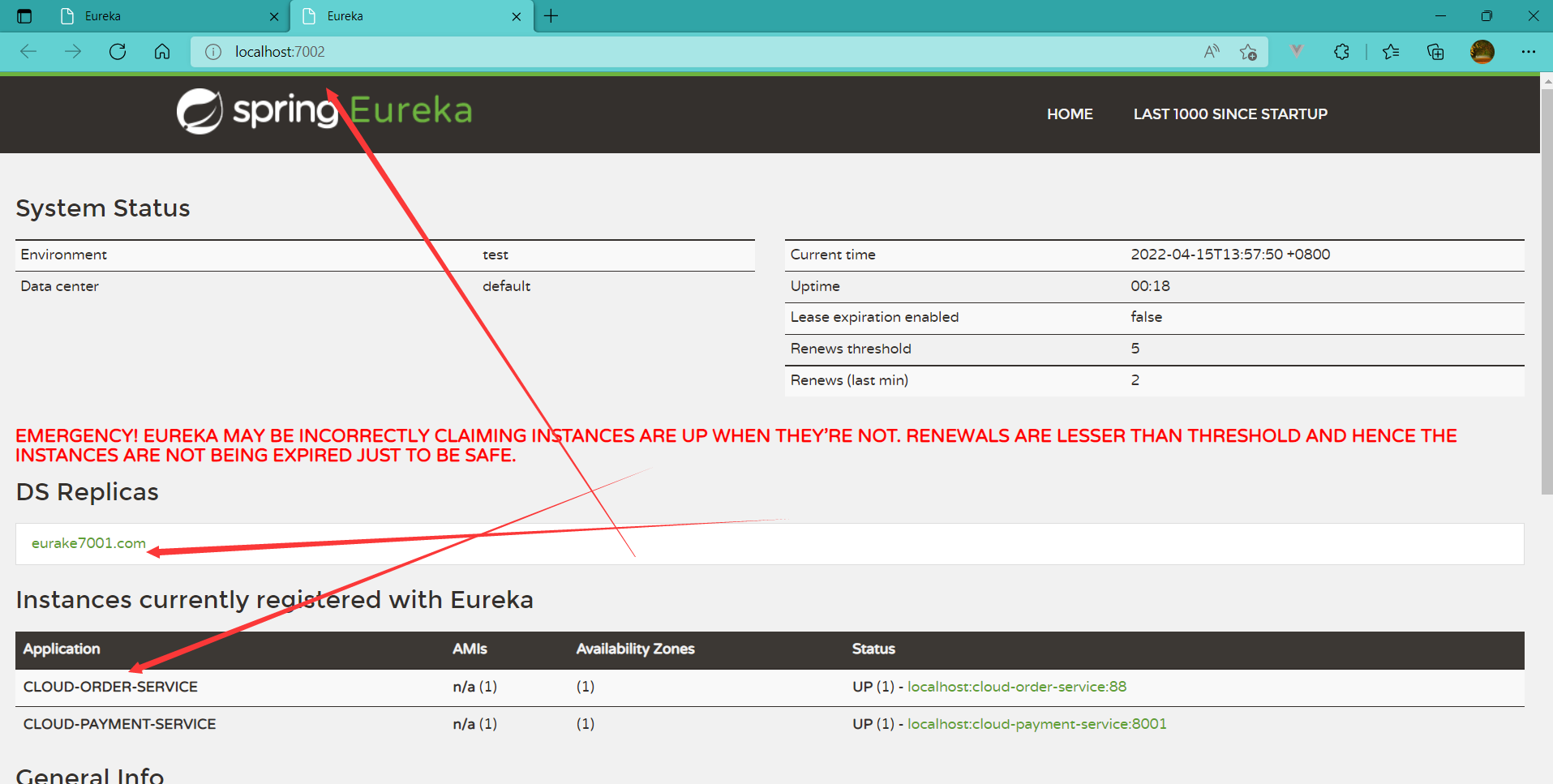Restore down the browser window
Image resolution: width=1553 pixels, height=784 pixels.
tap(1487, 16)
